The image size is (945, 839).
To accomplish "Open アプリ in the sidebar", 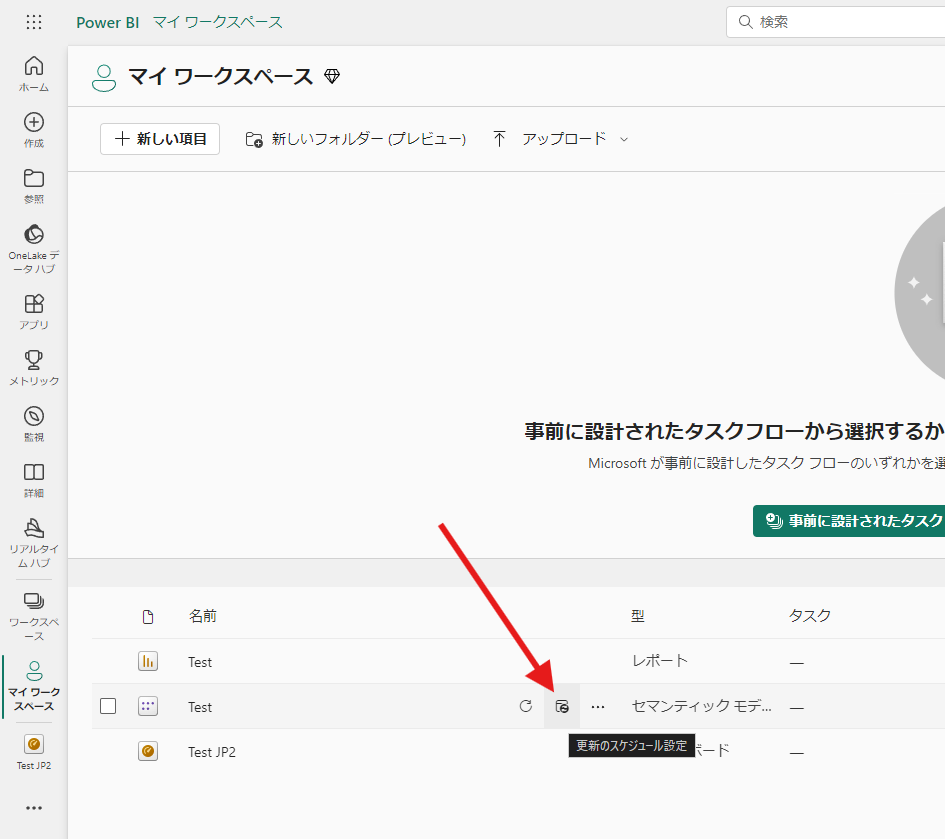I will click(34, 312).
